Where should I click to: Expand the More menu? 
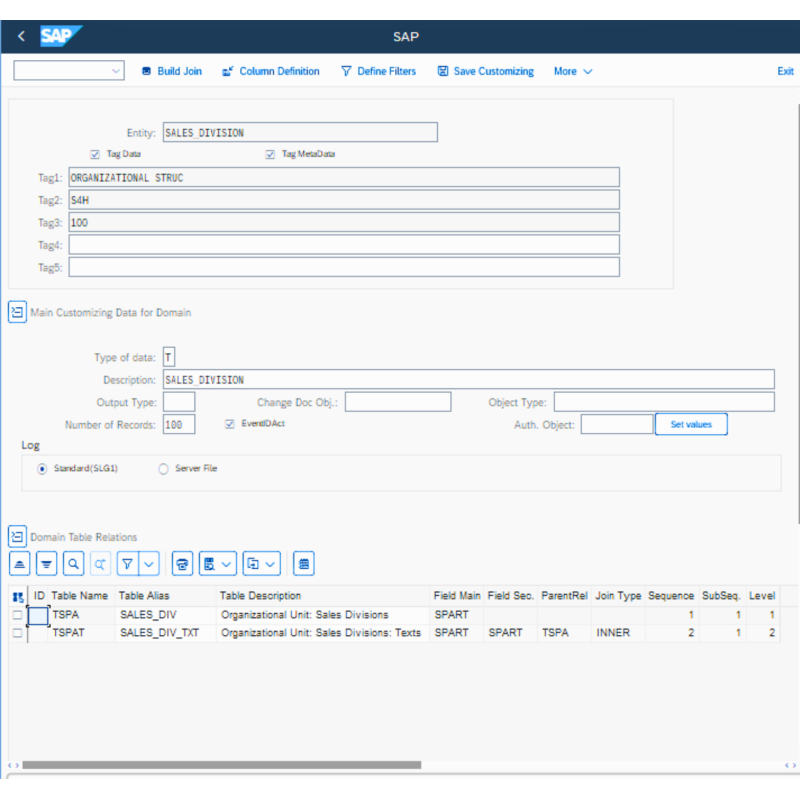pyautogui.click(x=573, y=71)
